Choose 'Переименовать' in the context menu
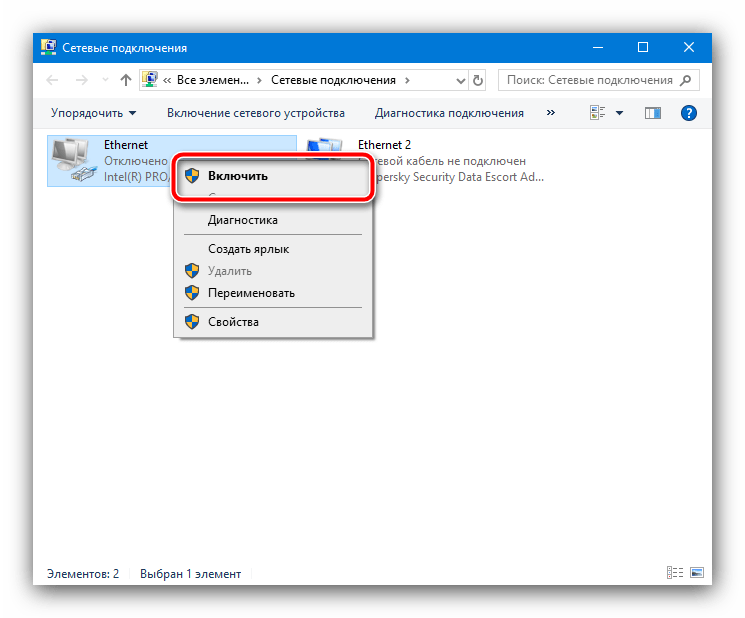 (273, 293)
